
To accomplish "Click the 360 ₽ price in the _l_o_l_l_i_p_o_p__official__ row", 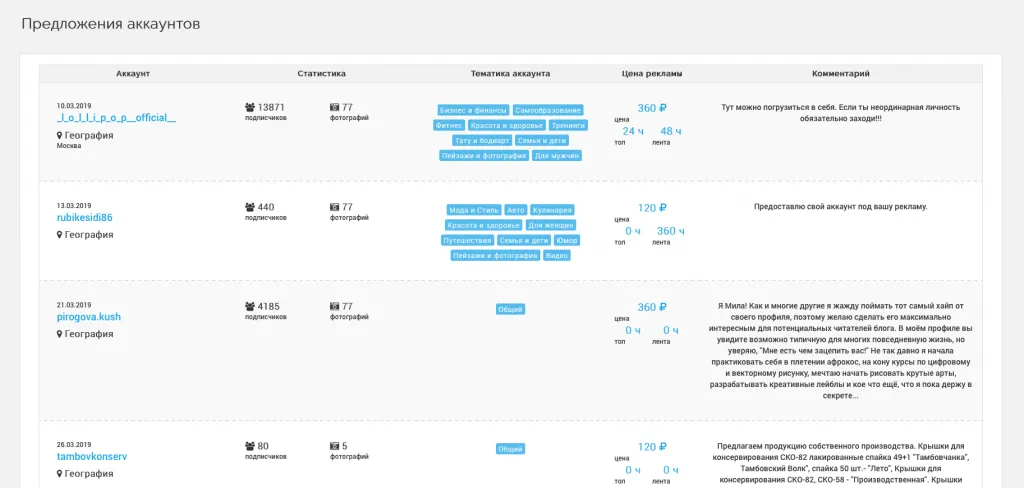I will tap(652, 108).
